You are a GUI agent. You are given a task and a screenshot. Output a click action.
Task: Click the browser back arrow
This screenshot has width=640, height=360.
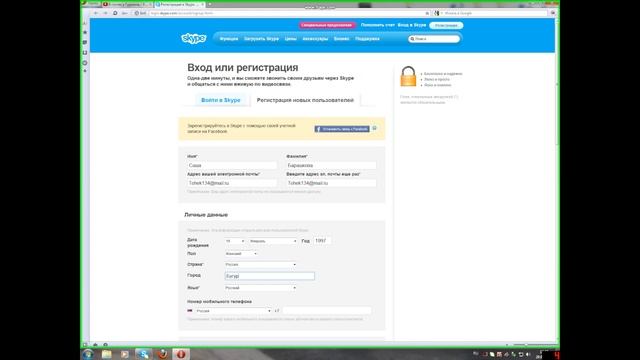tap(96, 13)
